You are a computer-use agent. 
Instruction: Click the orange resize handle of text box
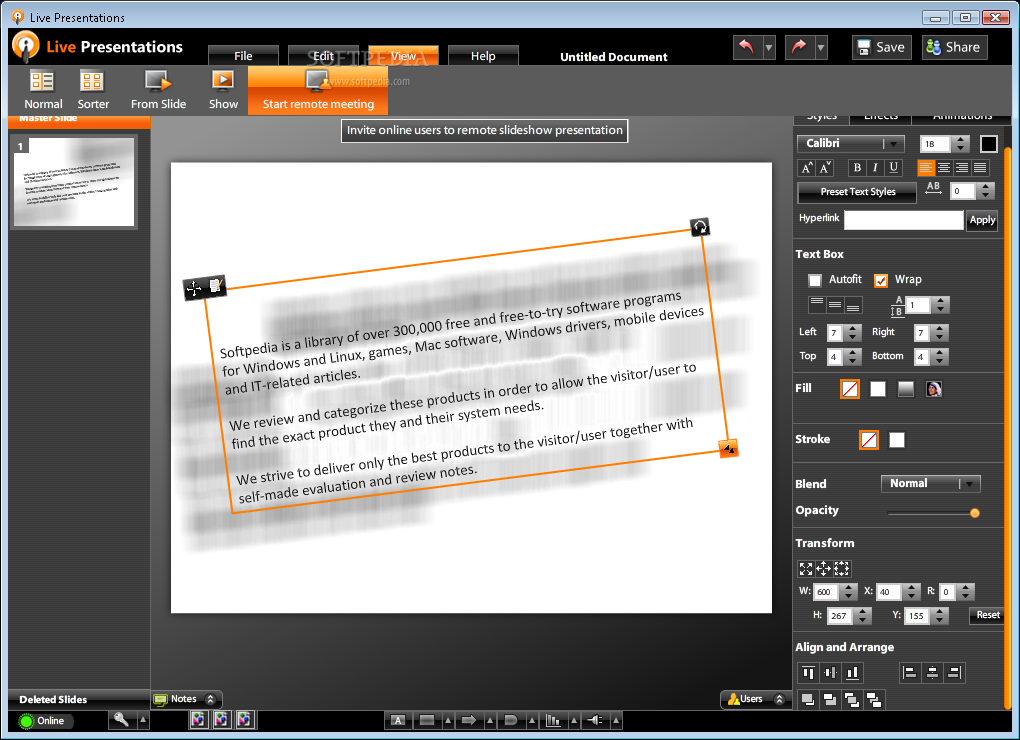click(728, 448)
